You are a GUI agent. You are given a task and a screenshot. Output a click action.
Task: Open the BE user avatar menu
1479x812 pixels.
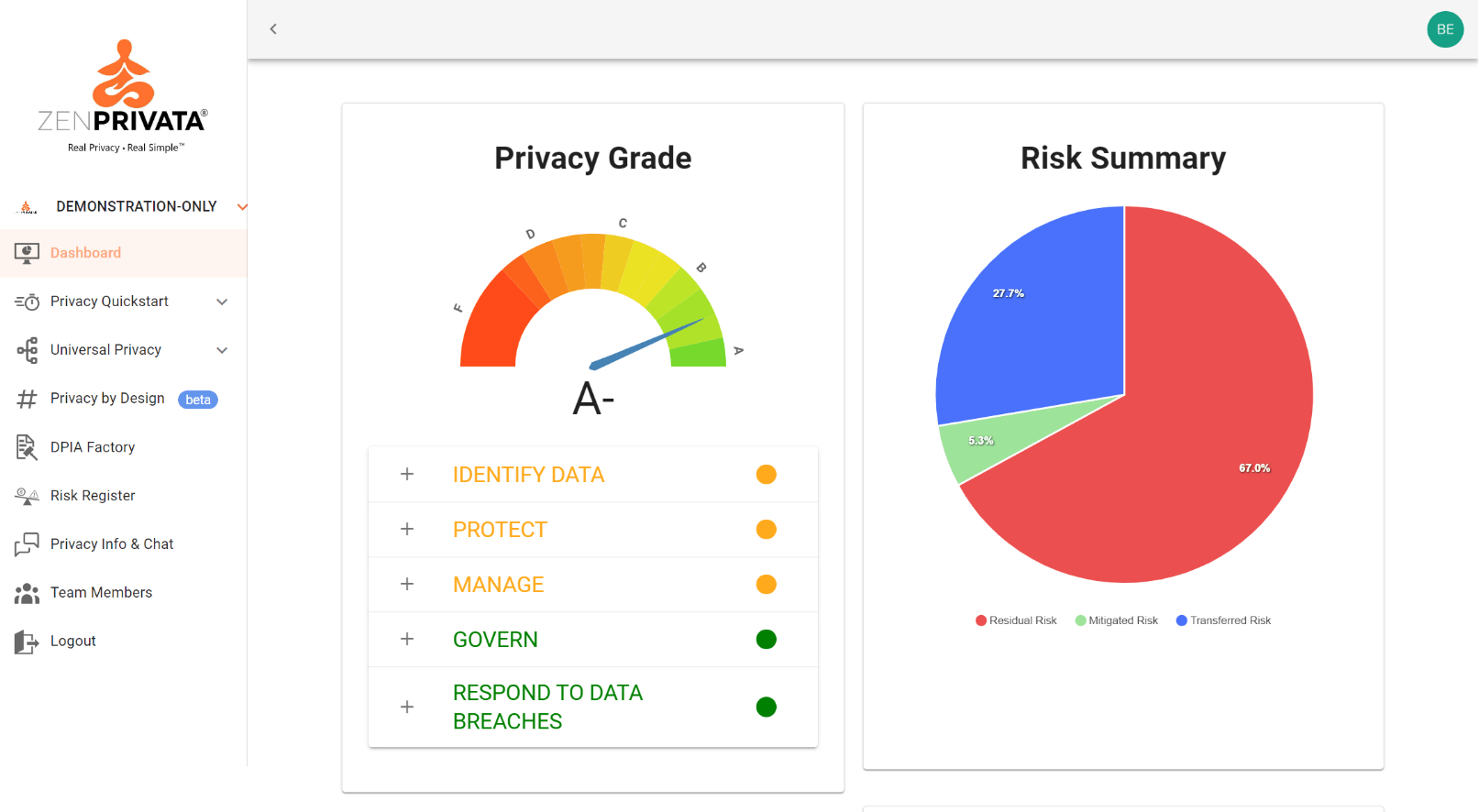tap(1445, 29)
